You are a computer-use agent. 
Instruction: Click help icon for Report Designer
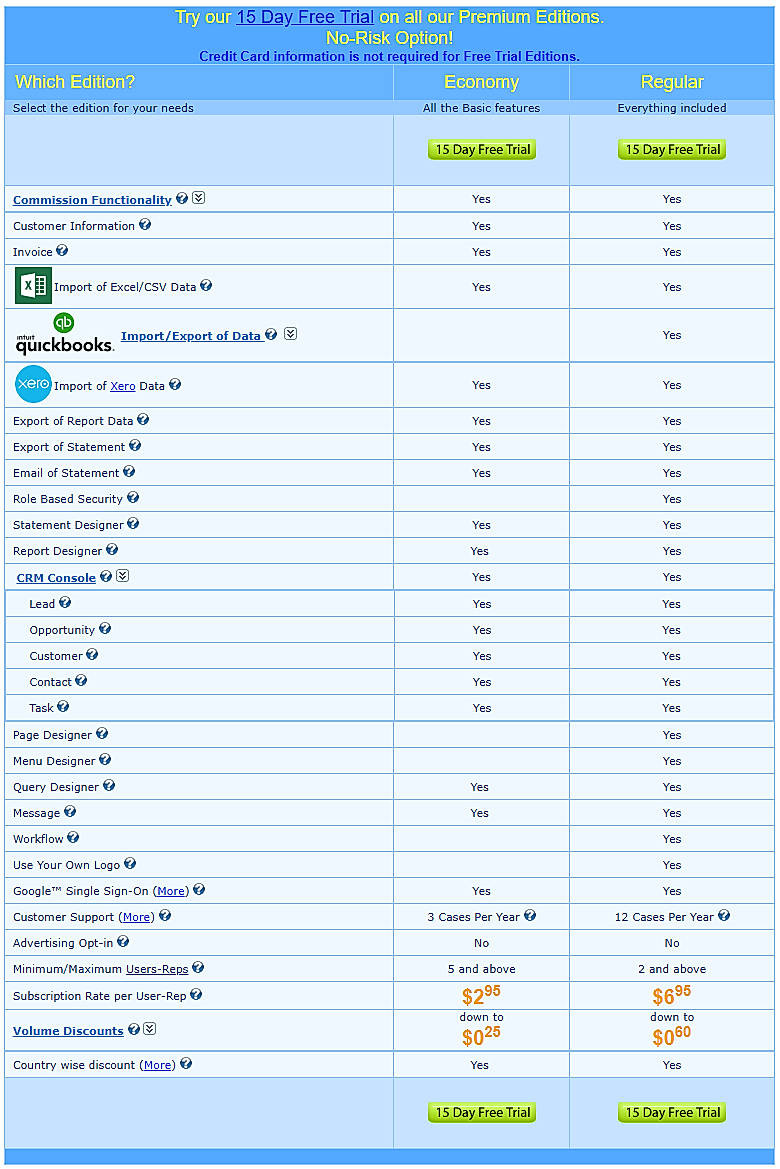(x=111, y=549)
